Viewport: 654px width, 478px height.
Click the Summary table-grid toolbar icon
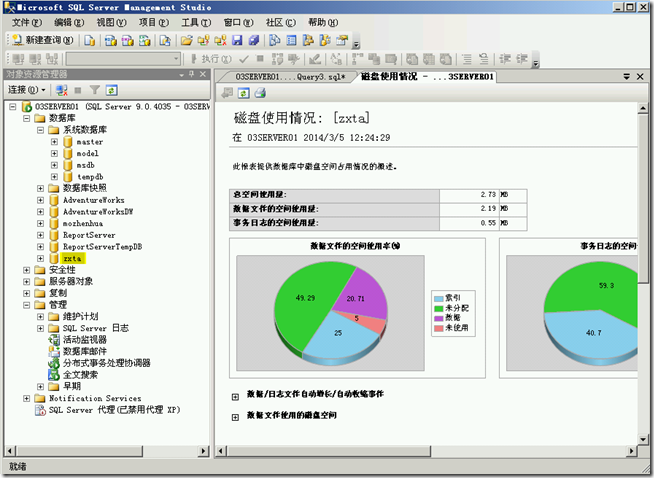(292, 40)
